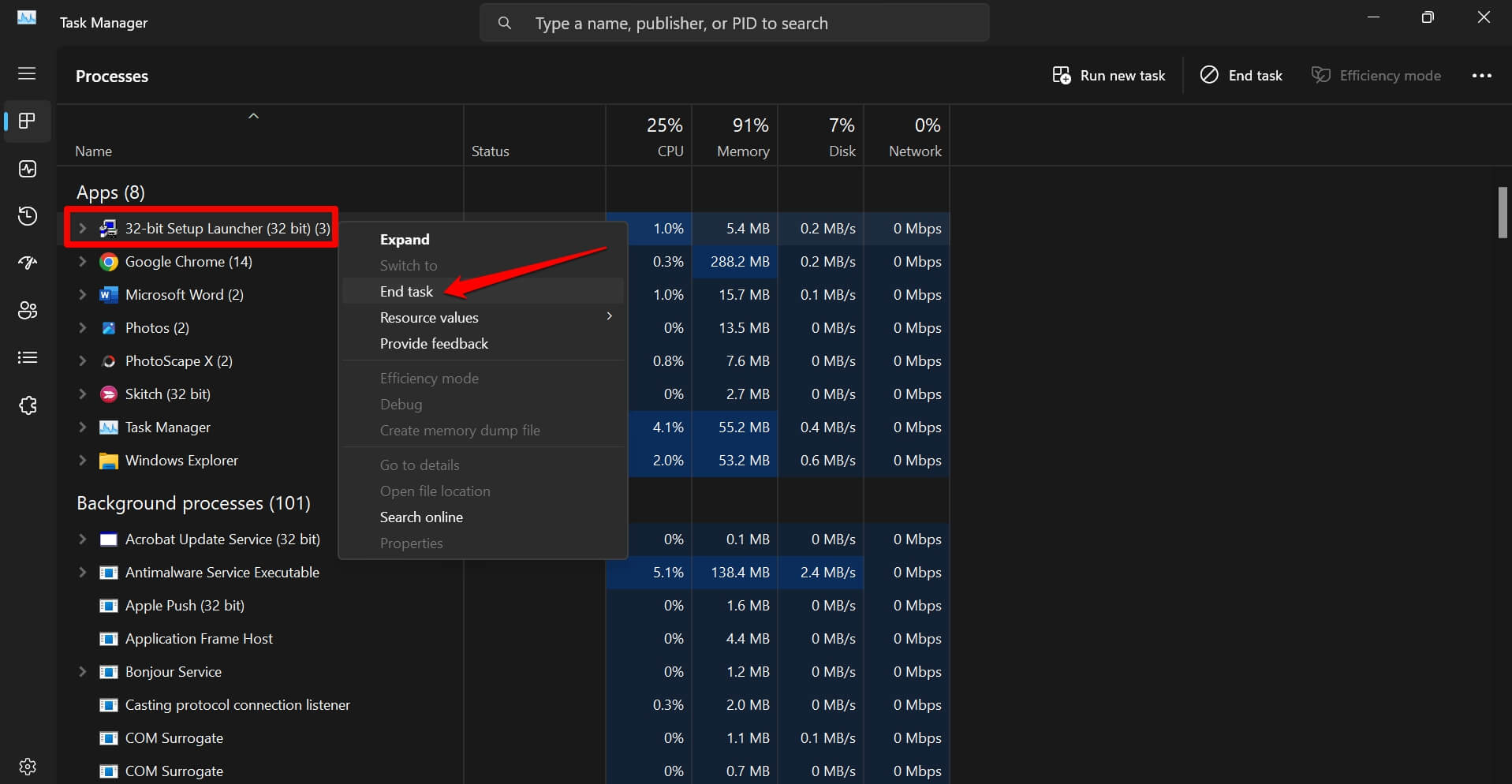Screen dimensions: 1512x784
Task: Click the Windows Explorer folder icon
Action: 109,461
